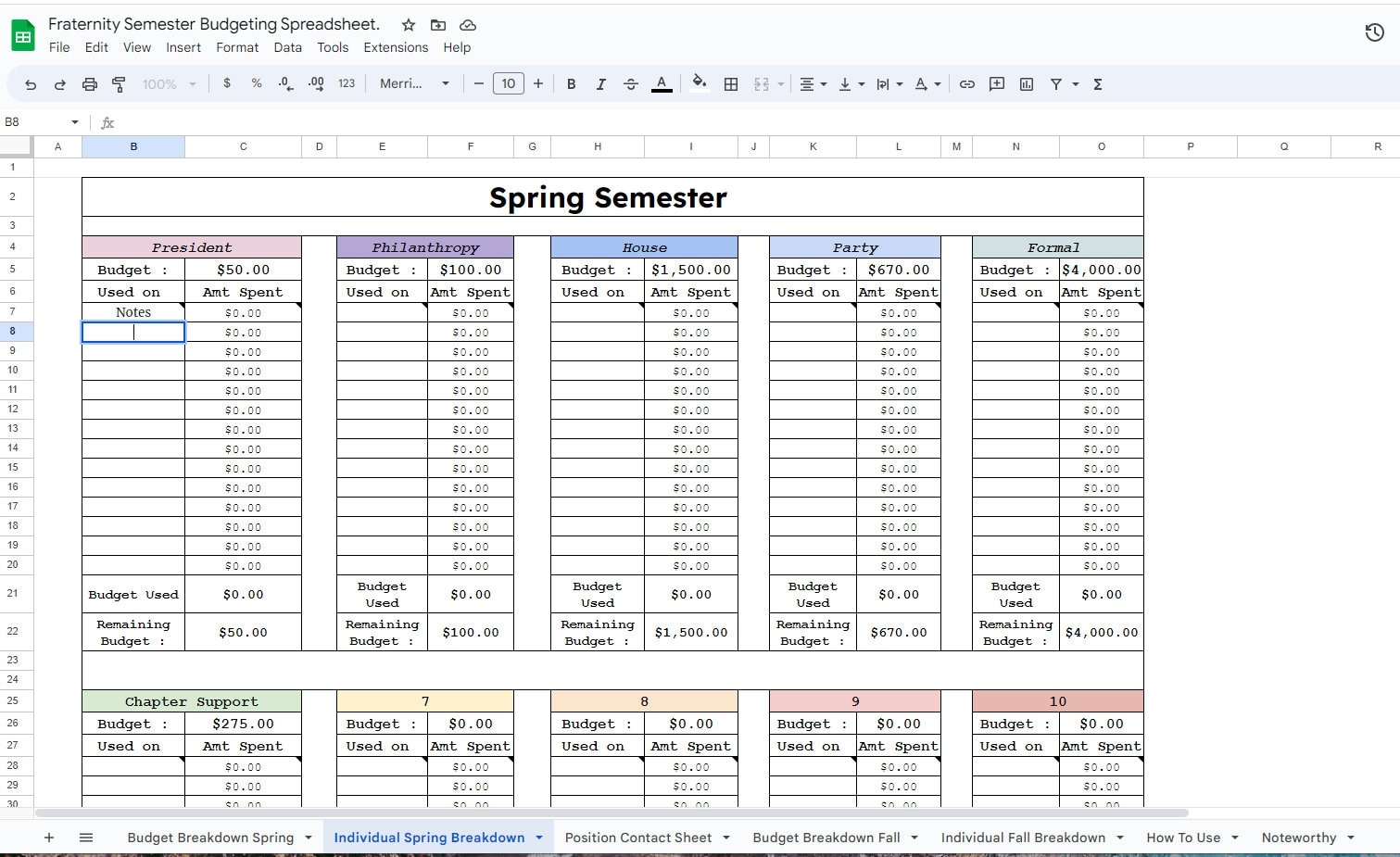
Task: Toggle strikethrough formatting
Action: [631, 84]
